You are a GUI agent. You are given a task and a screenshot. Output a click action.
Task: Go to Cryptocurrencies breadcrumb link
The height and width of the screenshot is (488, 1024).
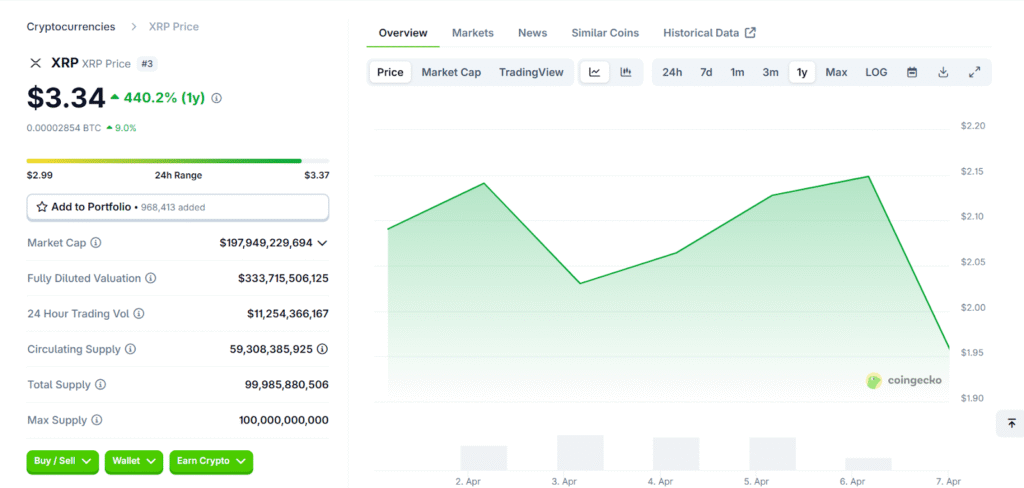click(x=71, y=27)
